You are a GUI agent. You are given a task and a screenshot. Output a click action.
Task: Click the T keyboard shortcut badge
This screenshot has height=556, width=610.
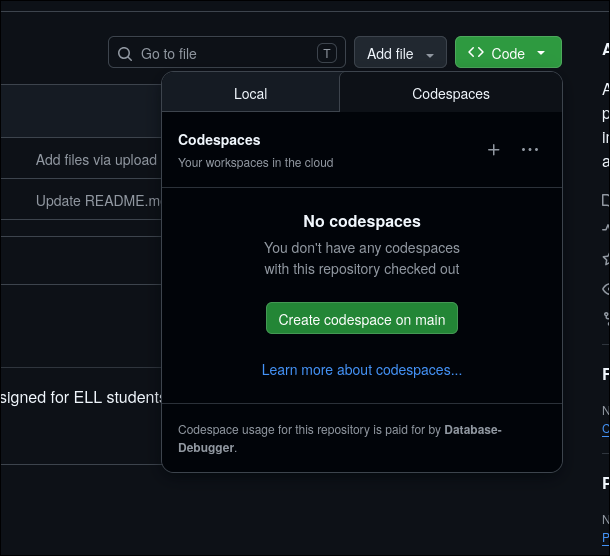pyautogui.click(x=327, y=53)
